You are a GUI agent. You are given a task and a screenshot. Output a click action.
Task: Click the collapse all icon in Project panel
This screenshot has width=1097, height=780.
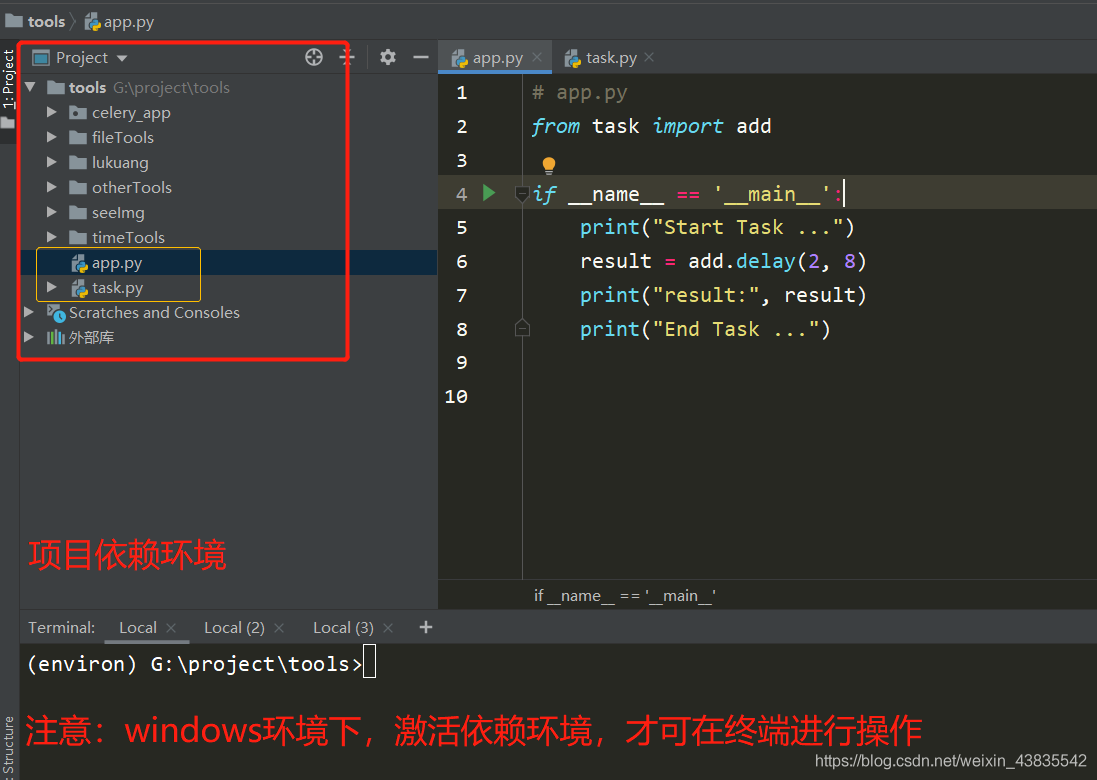pos(347,57)
